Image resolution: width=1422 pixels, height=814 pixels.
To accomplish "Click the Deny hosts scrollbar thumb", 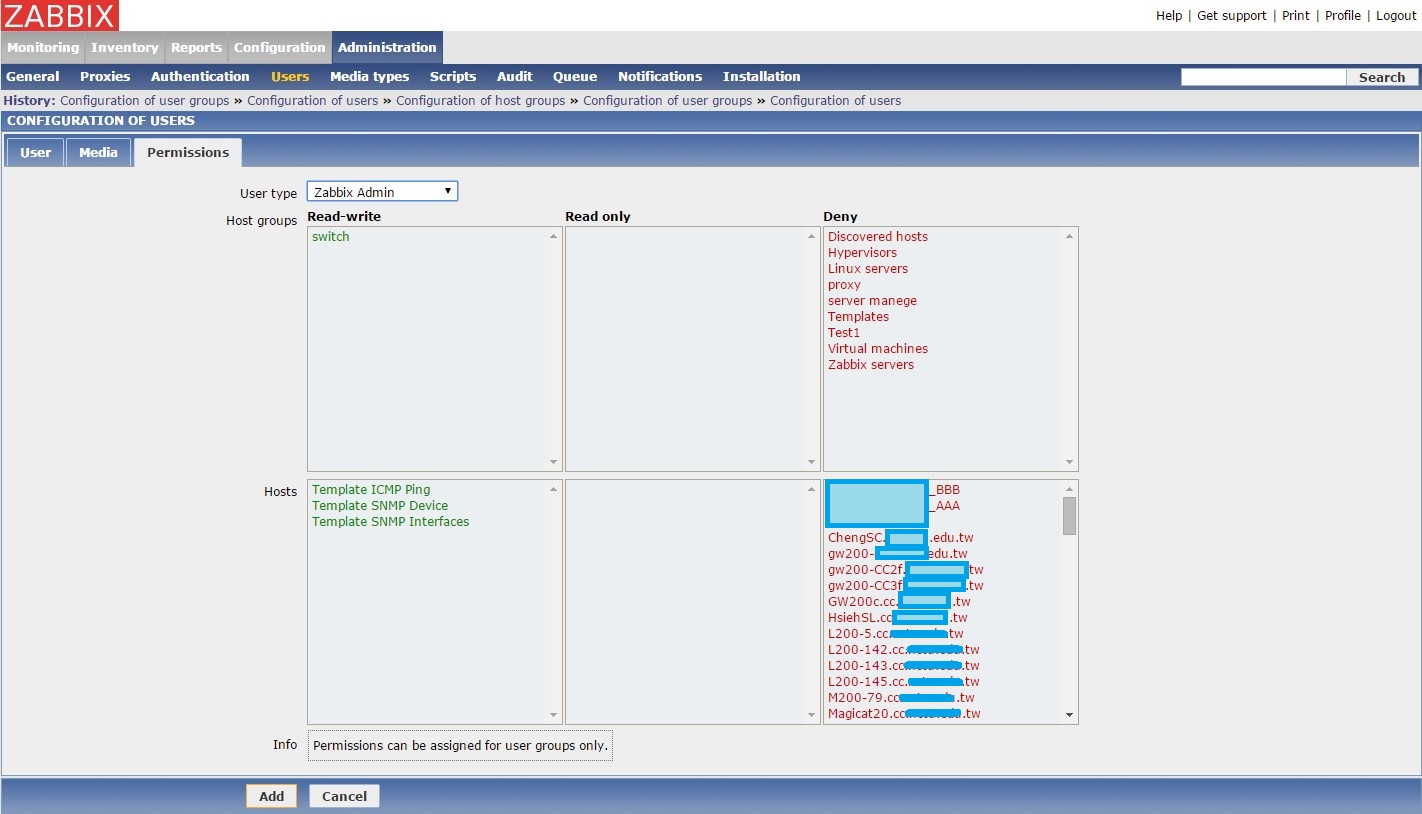I will (x=1069, y=515).
